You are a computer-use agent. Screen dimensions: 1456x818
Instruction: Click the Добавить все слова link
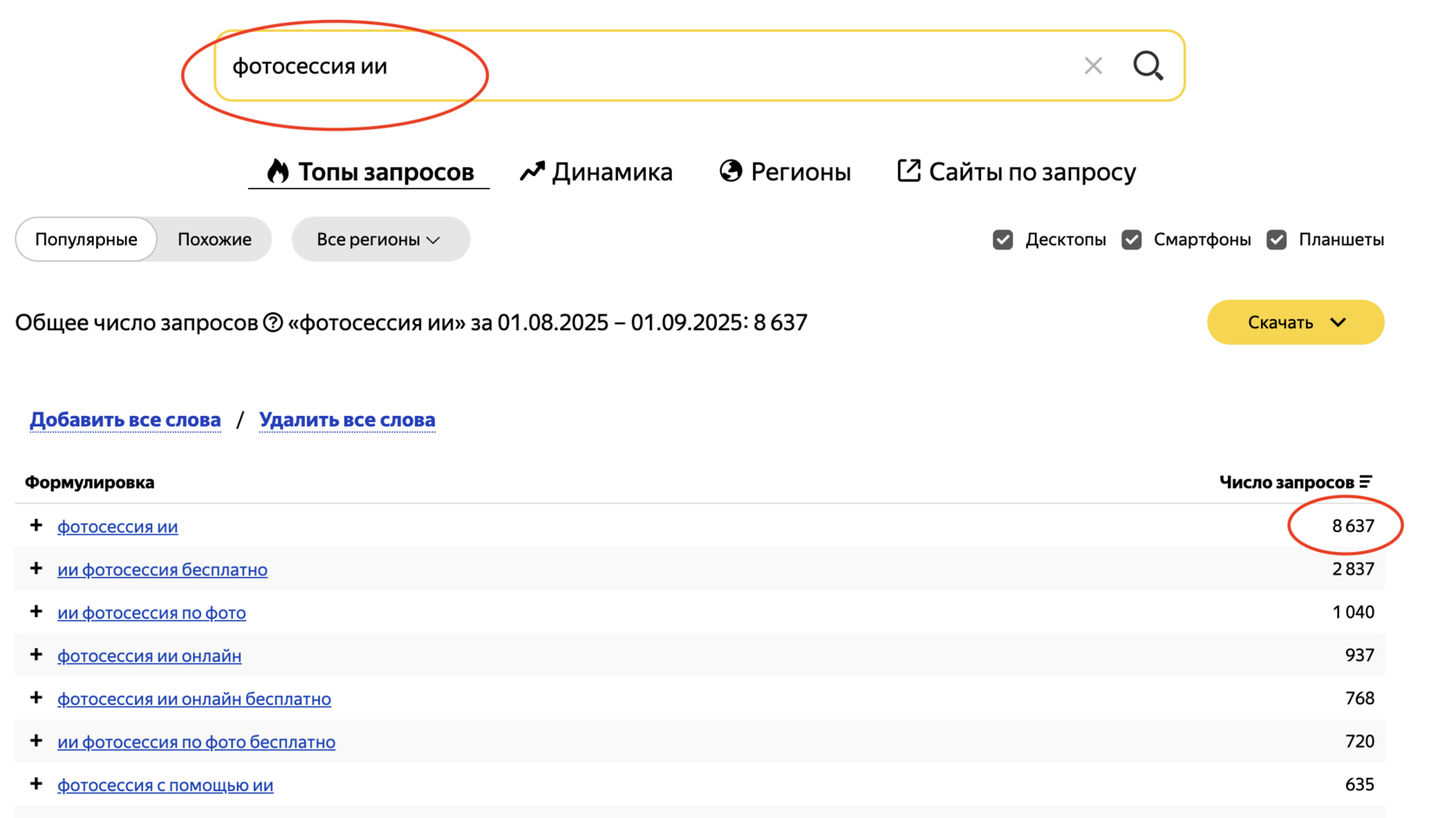tap(125, 420)
